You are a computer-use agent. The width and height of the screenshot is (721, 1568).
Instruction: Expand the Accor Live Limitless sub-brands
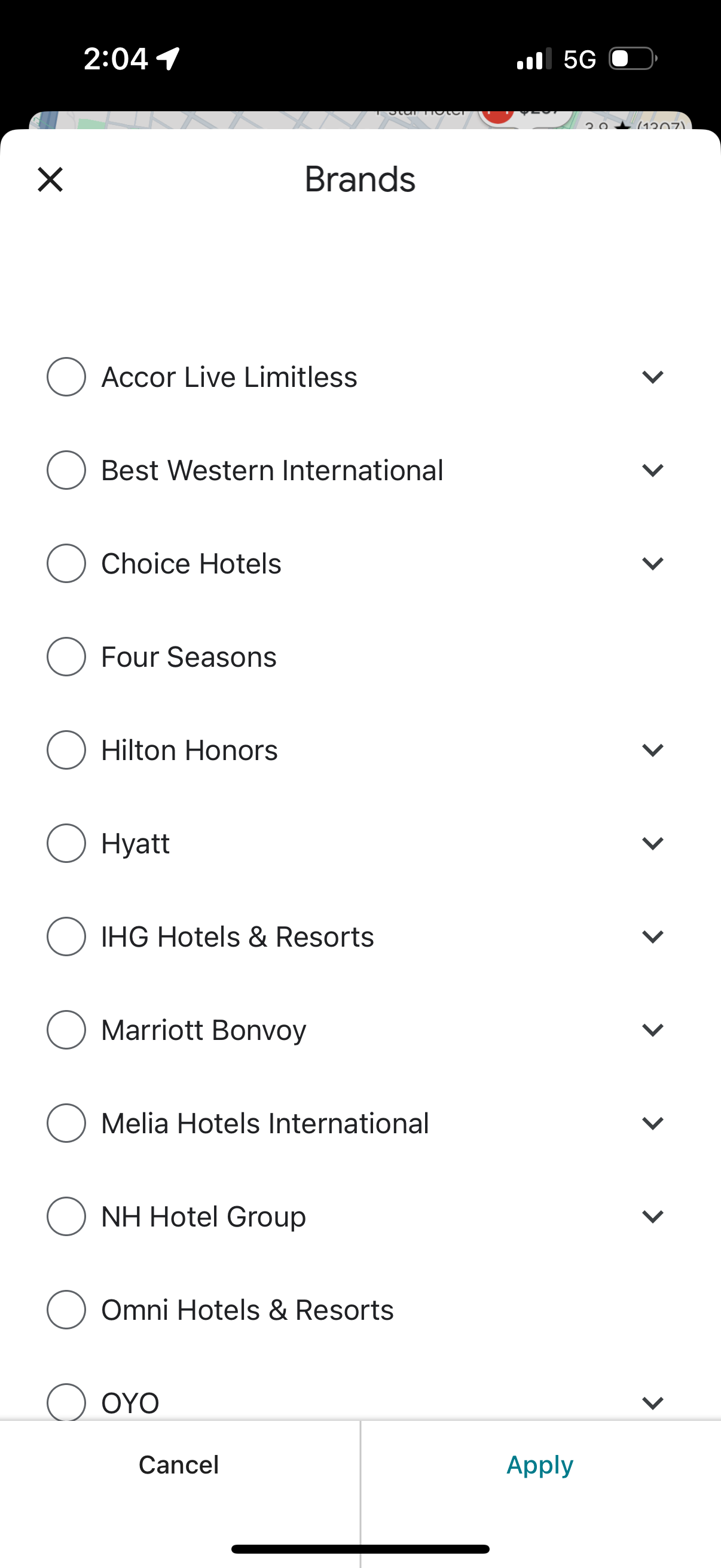click(x=652, y=377)
